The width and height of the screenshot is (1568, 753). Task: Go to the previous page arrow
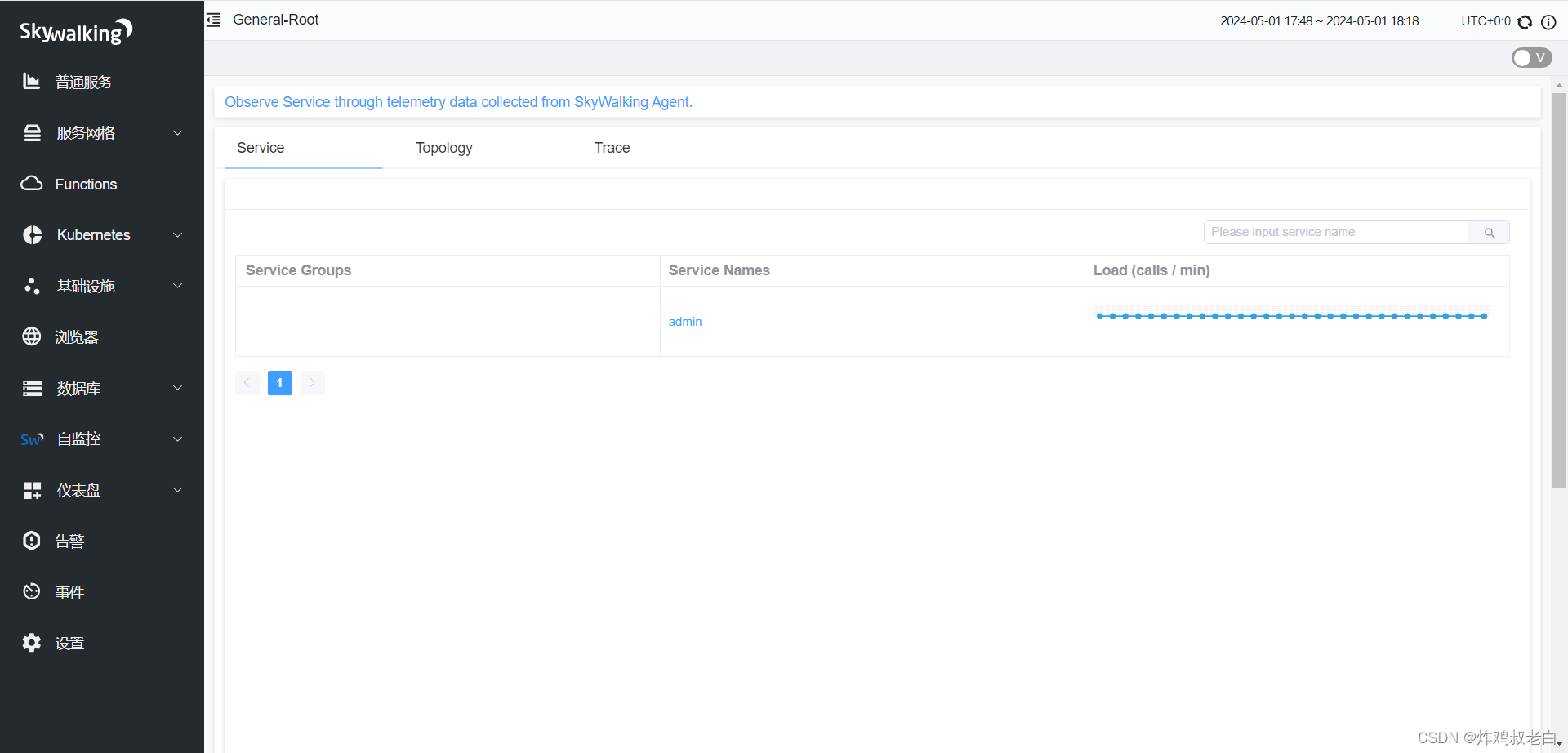(x=247, y=383)
